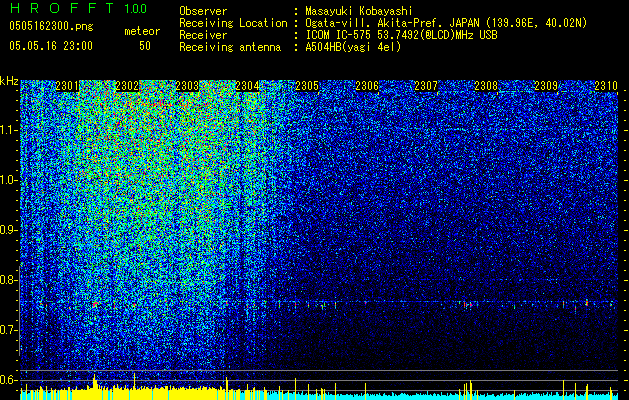Screen dimensions: 629x400
Task: Click the 0.7 kHz axis label
Action: point(9,330)
